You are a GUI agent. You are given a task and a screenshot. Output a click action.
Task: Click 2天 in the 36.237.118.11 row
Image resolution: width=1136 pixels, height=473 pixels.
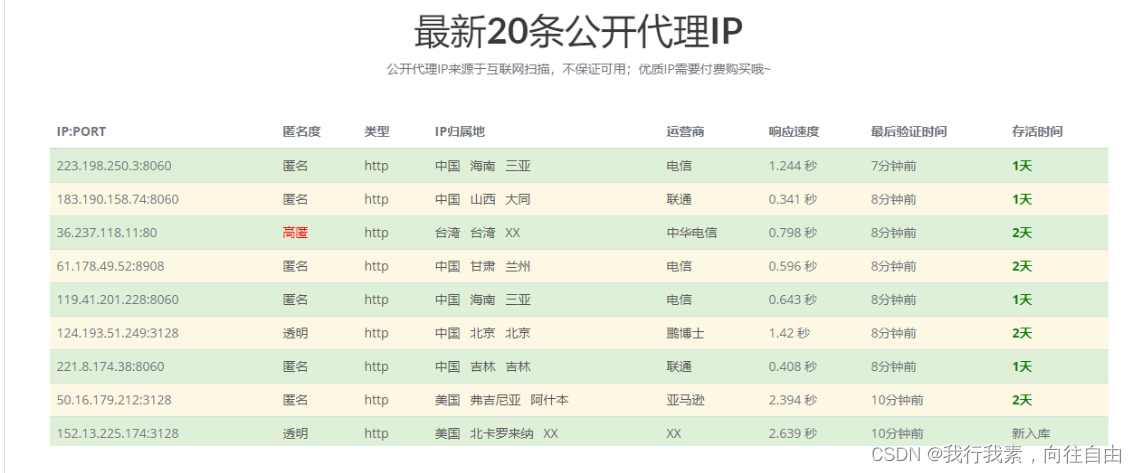[1022, 233]
